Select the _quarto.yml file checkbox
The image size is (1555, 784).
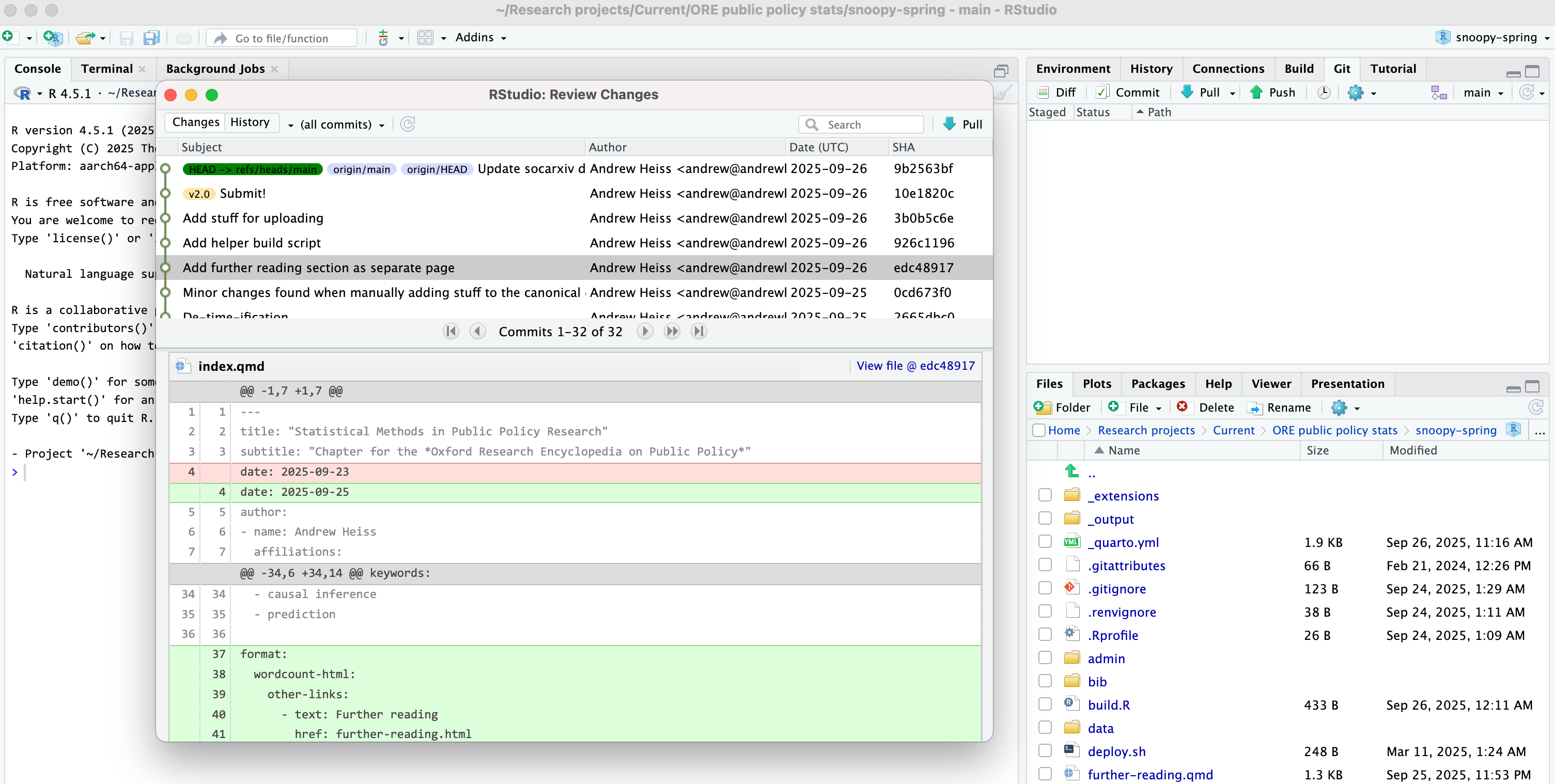[1045, 542]
